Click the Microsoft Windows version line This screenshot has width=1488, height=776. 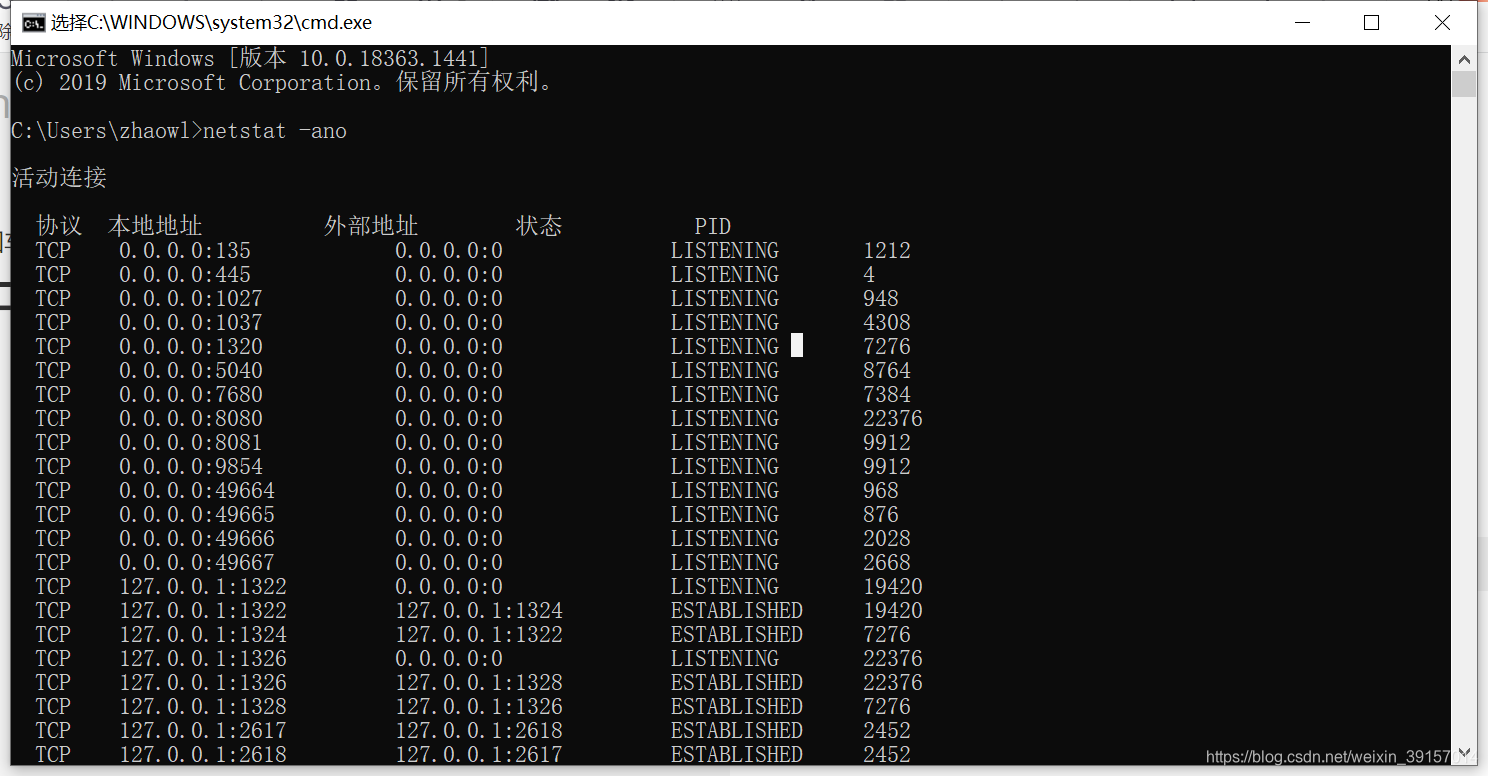pyautogui.click(x=251, y=58)
